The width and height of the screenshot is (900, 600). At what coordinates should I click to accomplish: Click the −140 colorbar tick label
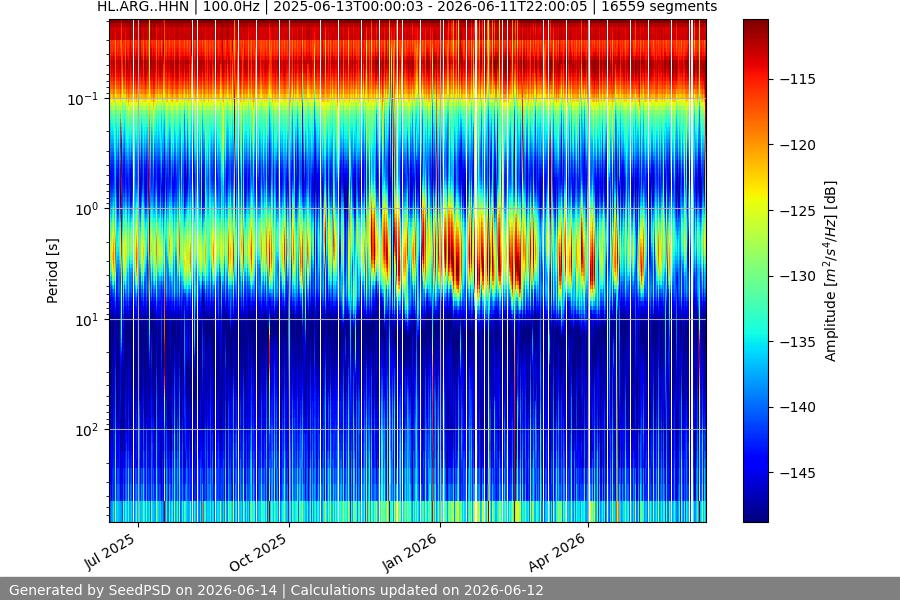[798, 407]
